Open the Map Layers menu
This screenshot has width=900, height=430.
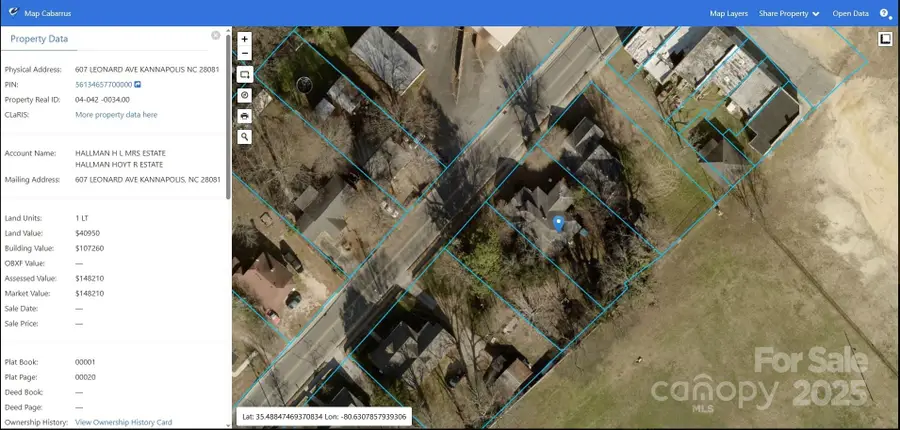pyautogui.click(x=728, y=13)
